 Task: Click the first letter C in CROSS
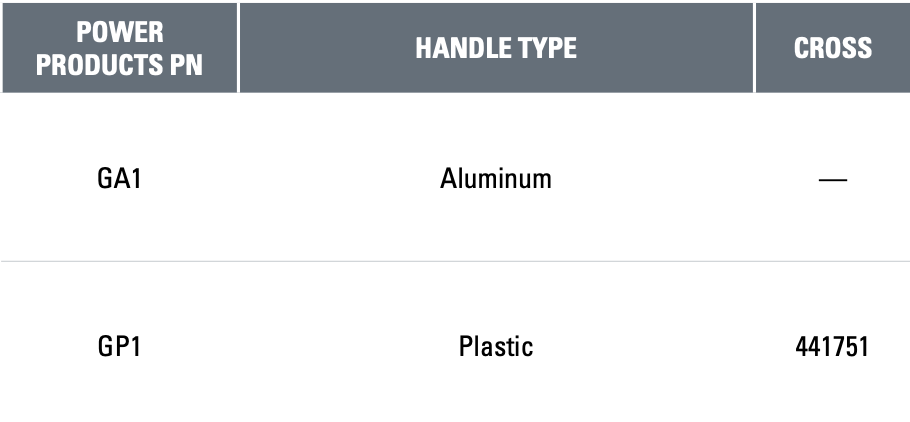pos(801,48)
